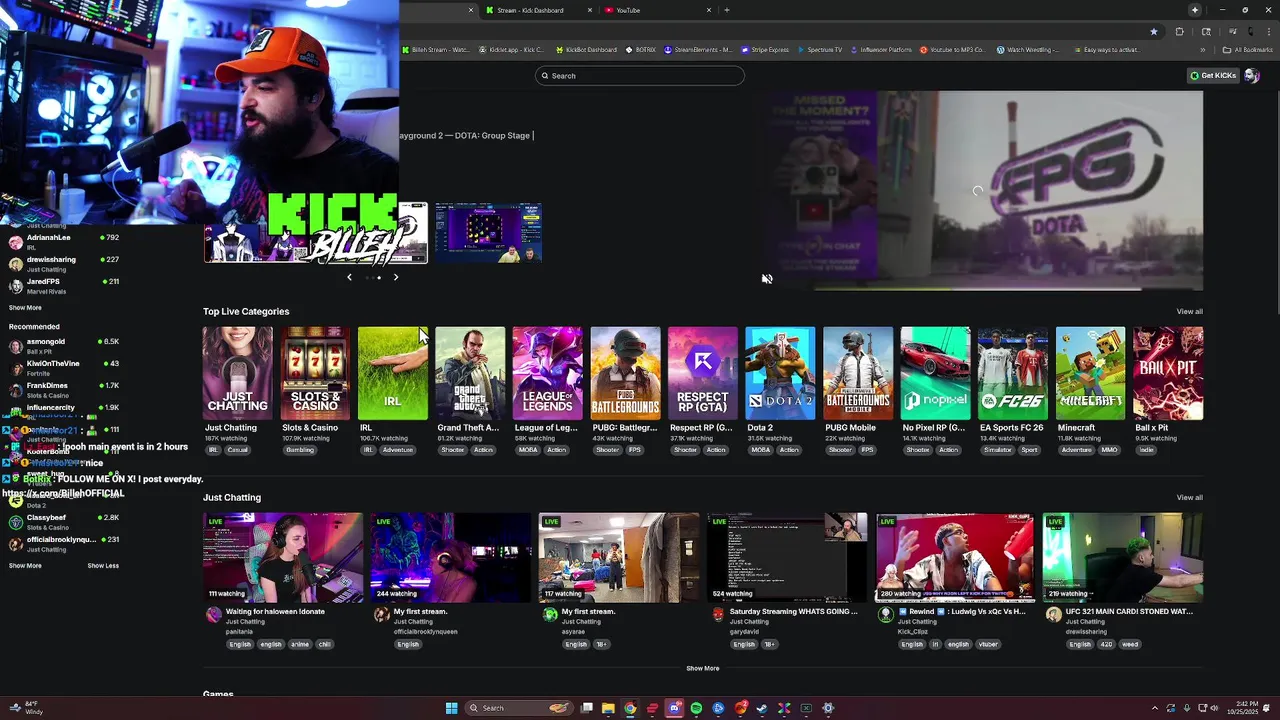1280x720 pixels.
Task: Open the garydavid streamer avatar
Action: click(x=717, y=615)
